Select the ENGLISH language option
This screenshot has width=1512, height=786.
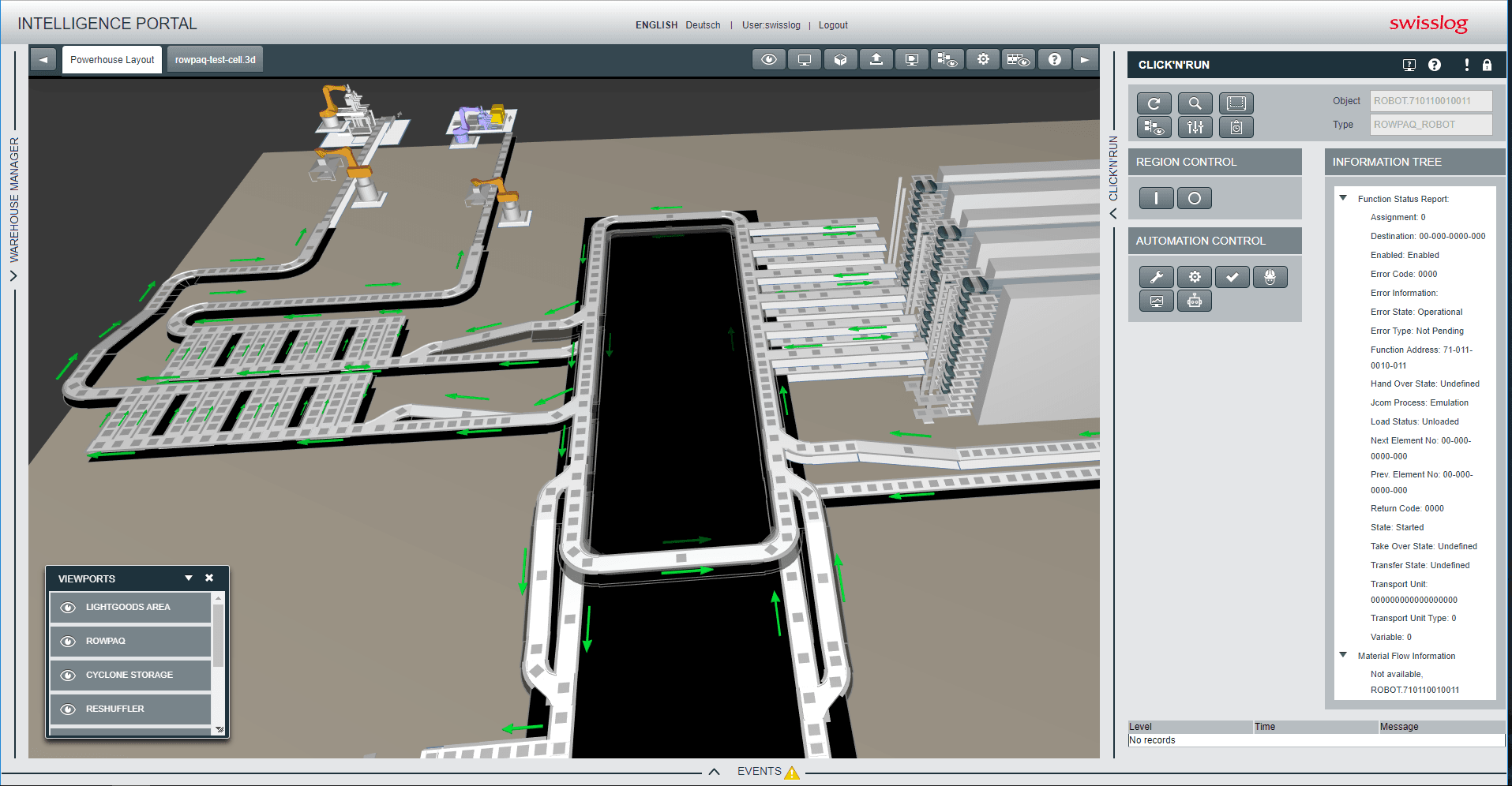657,25
